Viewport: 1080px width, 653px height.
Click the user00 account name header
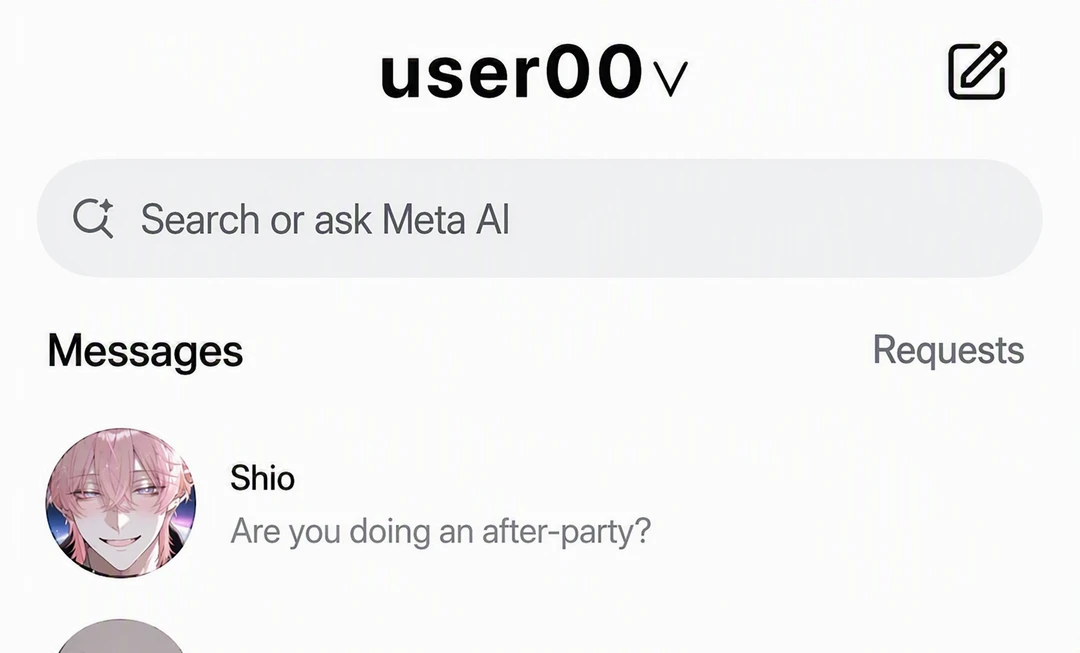tap(511, 72)
